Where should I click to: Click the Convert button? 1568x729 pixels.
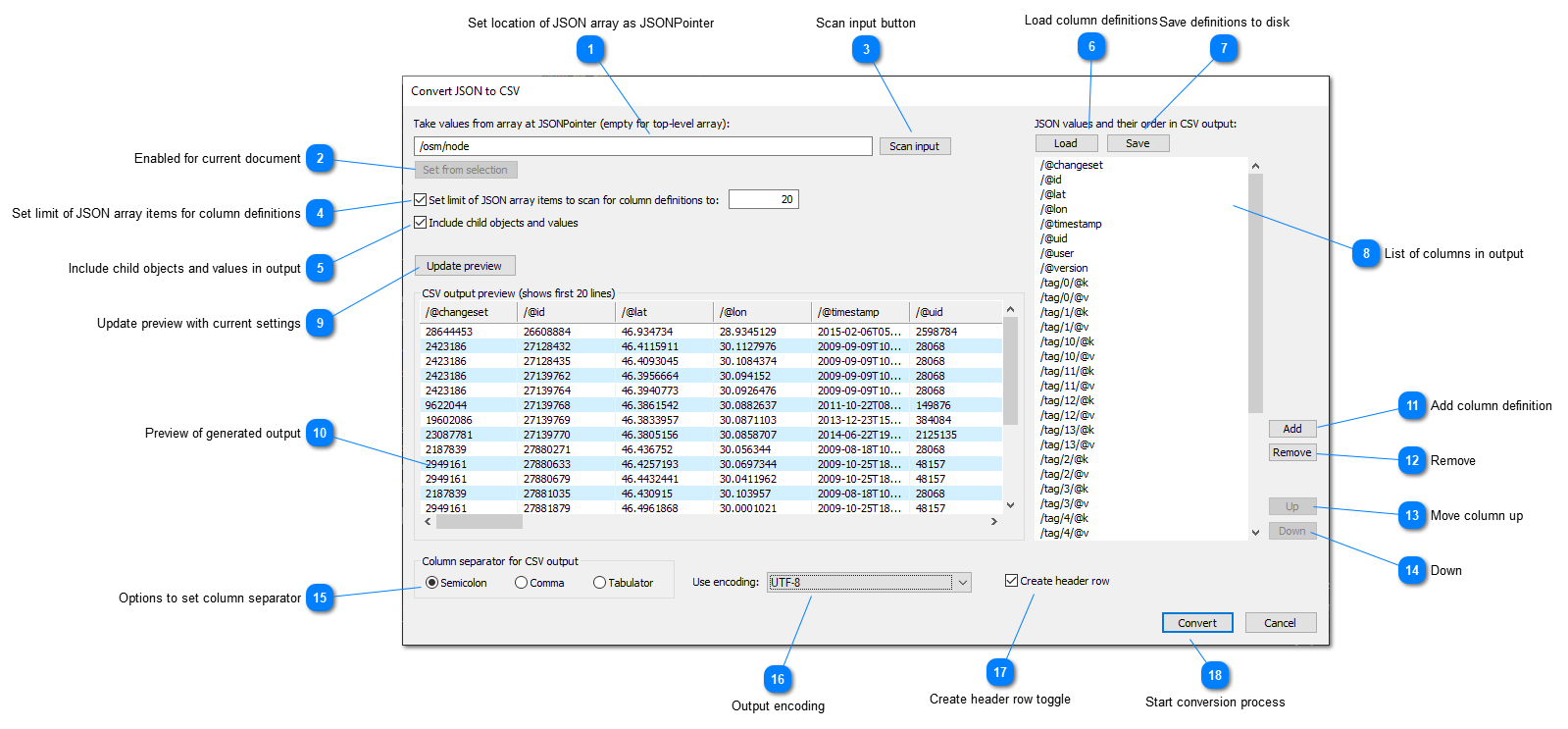tap(1197, 623)
